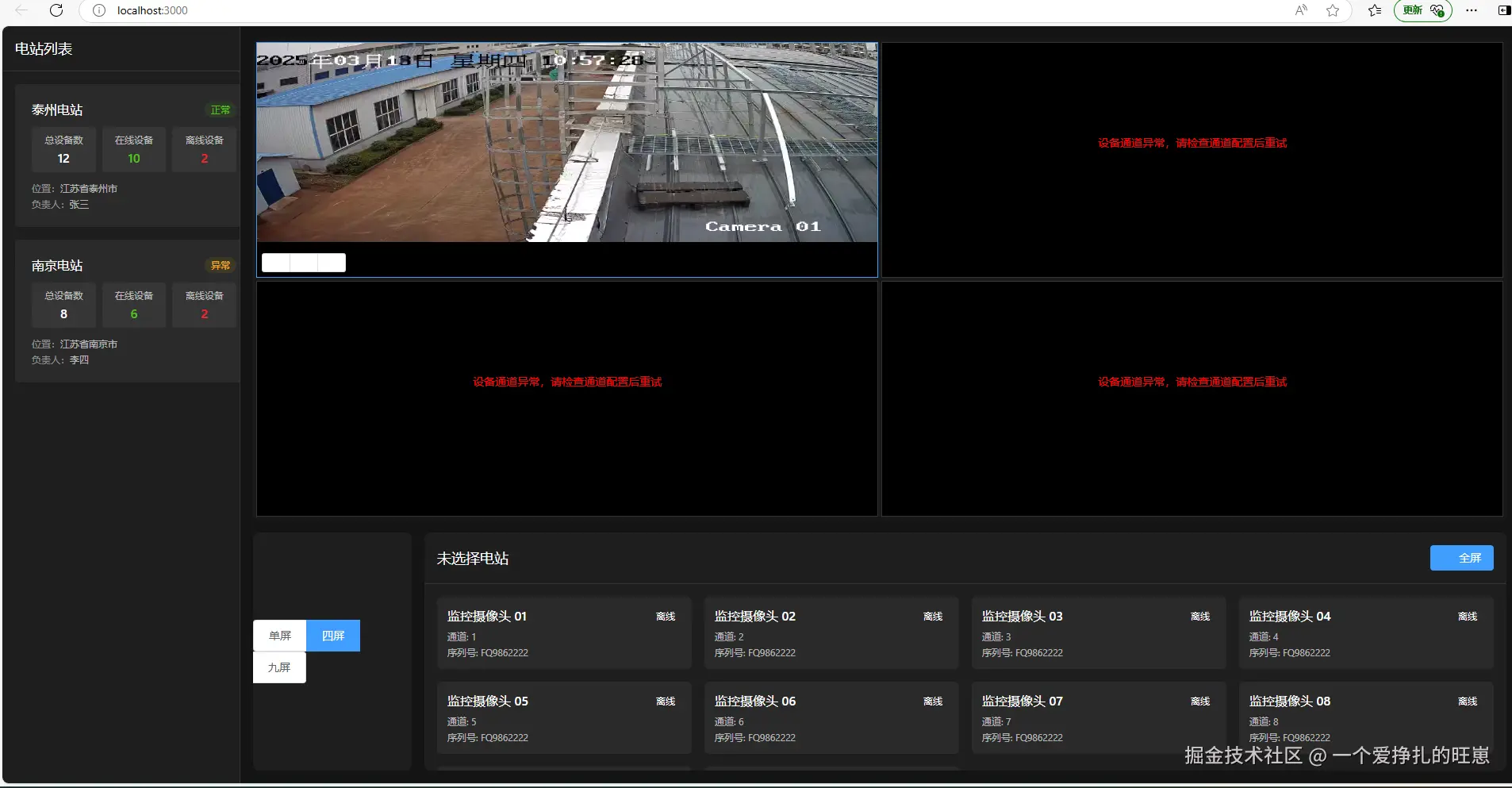
Task: Select the 单屏 single-screen layout
Action: [x=280, y=636]
